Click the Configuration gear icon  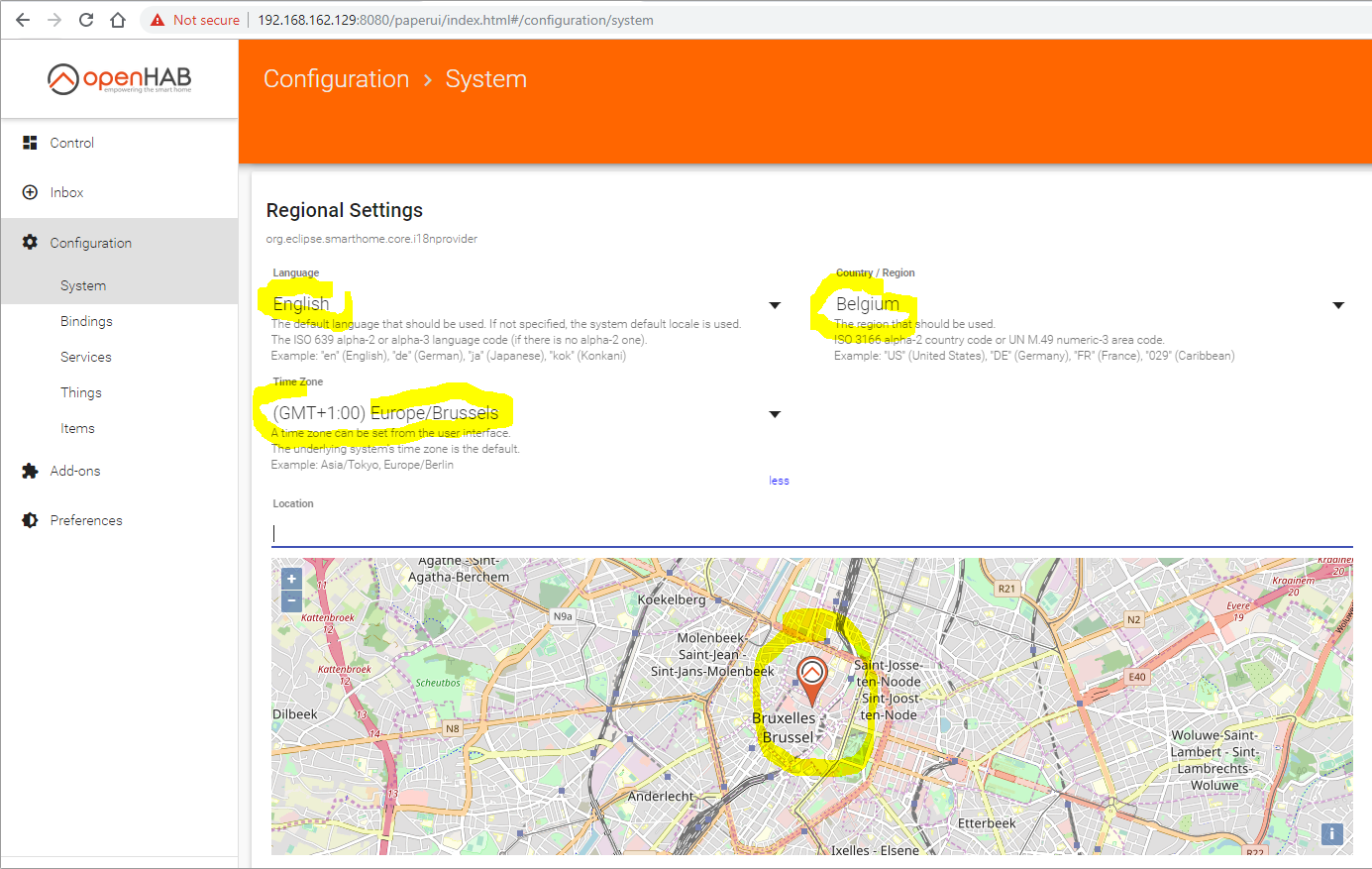pyautogui.click(x=30, y=242)
